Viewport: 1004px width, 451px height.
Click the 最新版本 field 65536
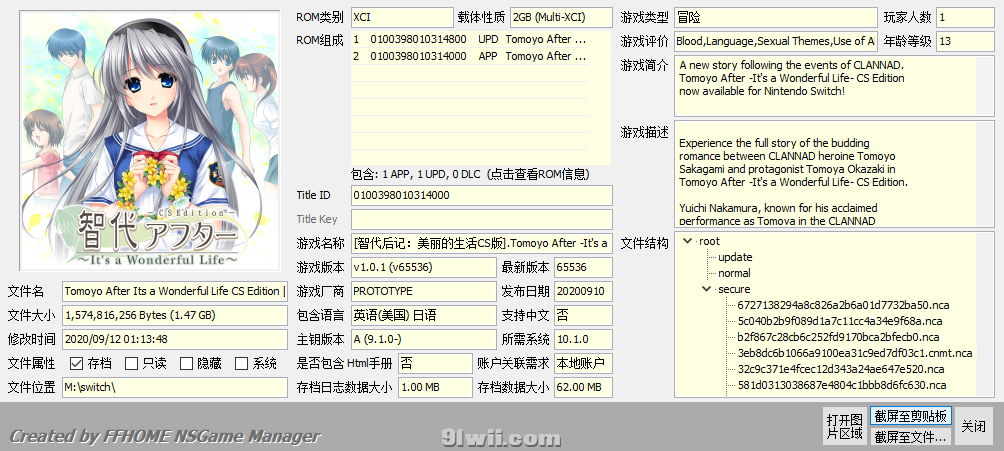[583, 267]
